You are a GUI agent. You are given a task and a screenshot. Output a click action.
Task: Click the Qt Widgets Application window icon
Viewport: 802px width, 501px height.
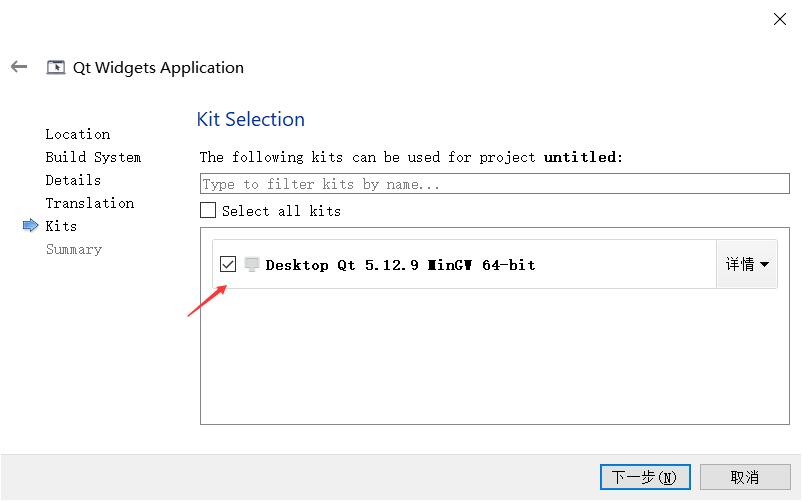[x=56, y=68]
